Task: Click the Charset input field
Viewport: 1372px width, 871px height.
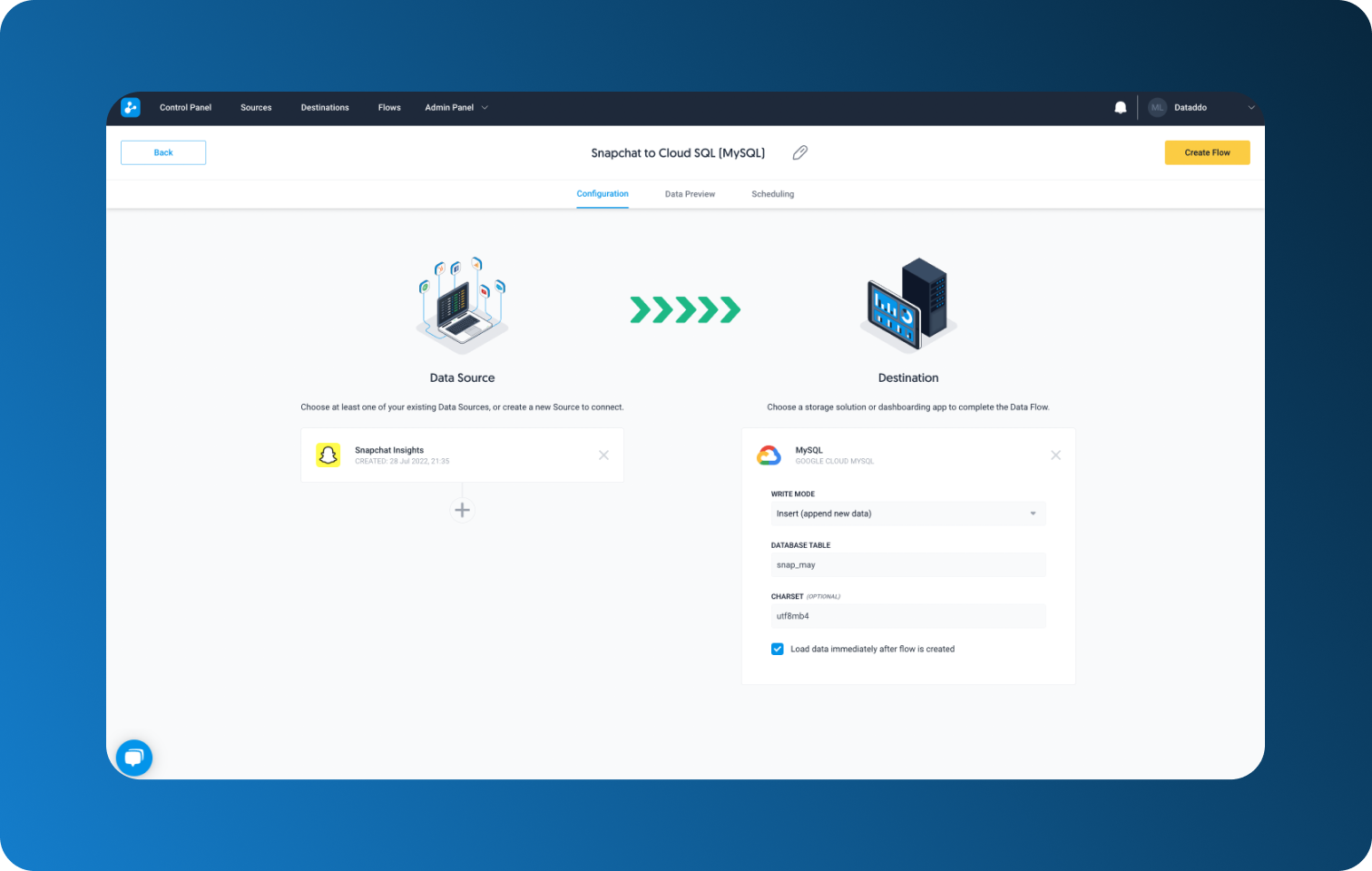Action: [908, 616]
